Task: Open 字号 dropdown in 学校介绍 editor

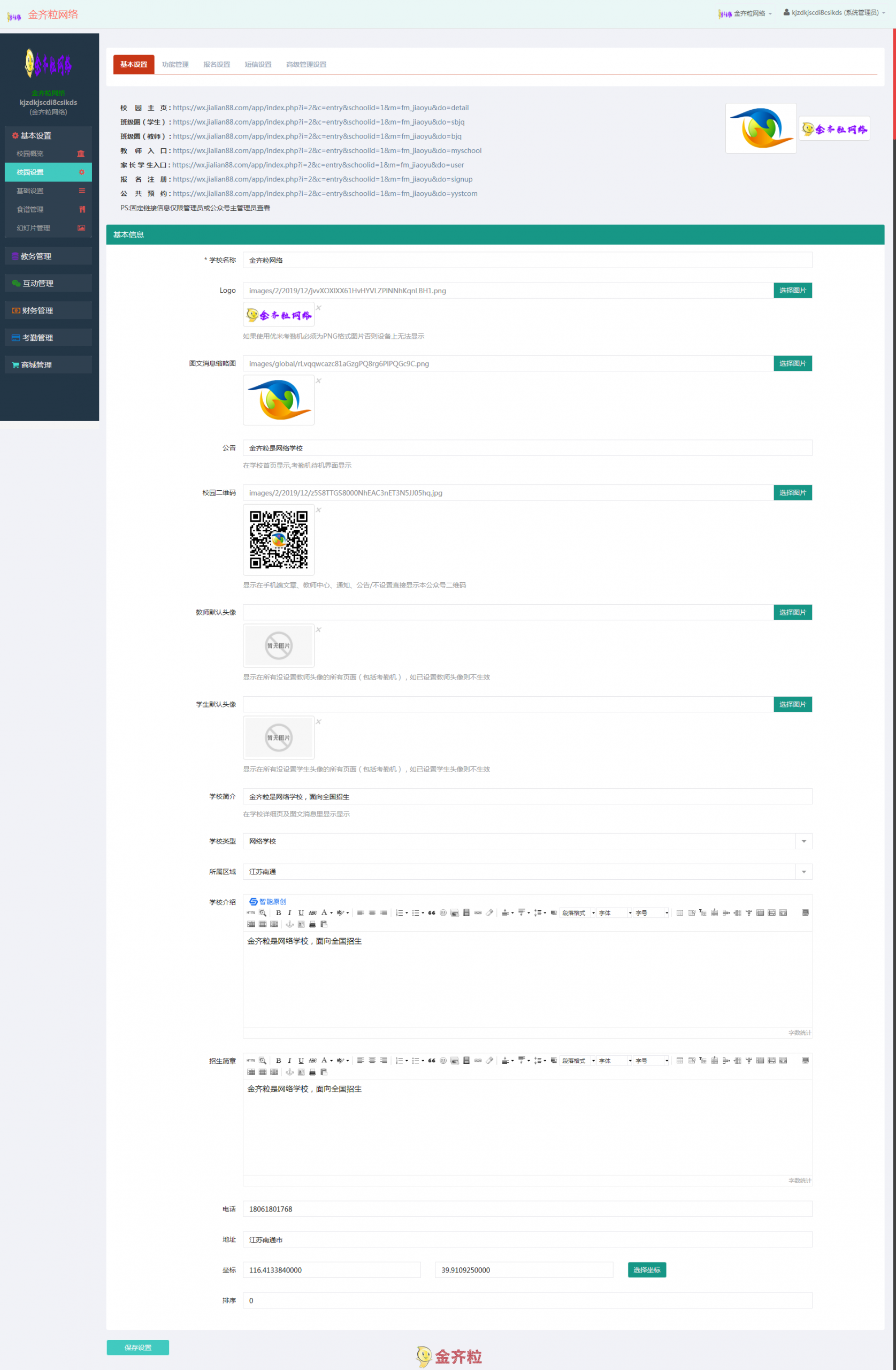Action: 652,913
